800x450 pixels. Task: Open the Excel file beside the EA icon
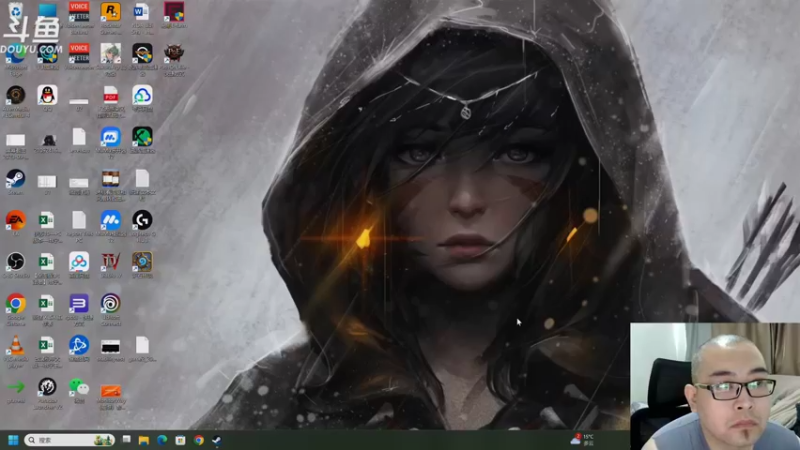click(x=47, y=220)
